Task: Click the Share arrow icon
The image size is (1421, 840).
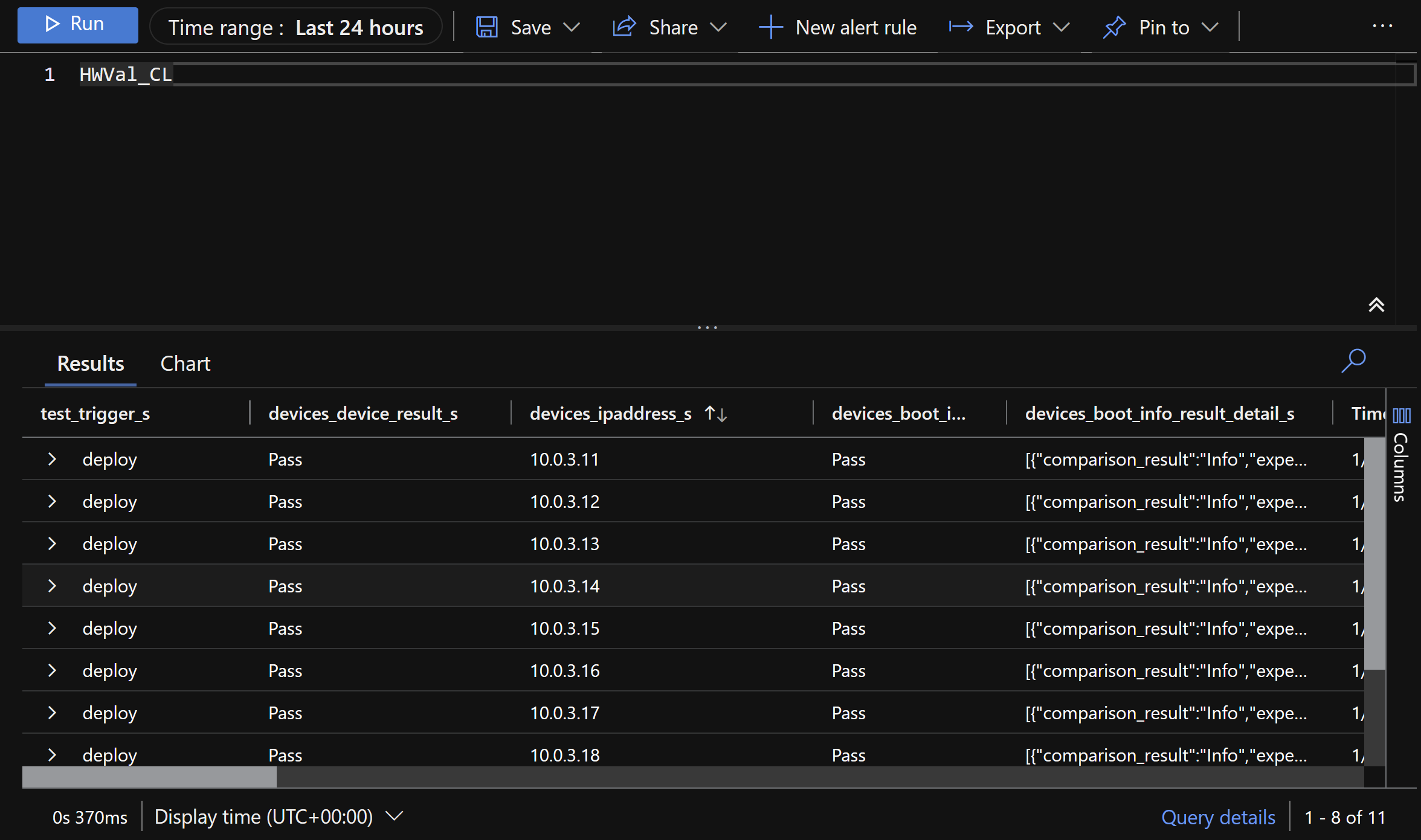Action: [625, 27]
